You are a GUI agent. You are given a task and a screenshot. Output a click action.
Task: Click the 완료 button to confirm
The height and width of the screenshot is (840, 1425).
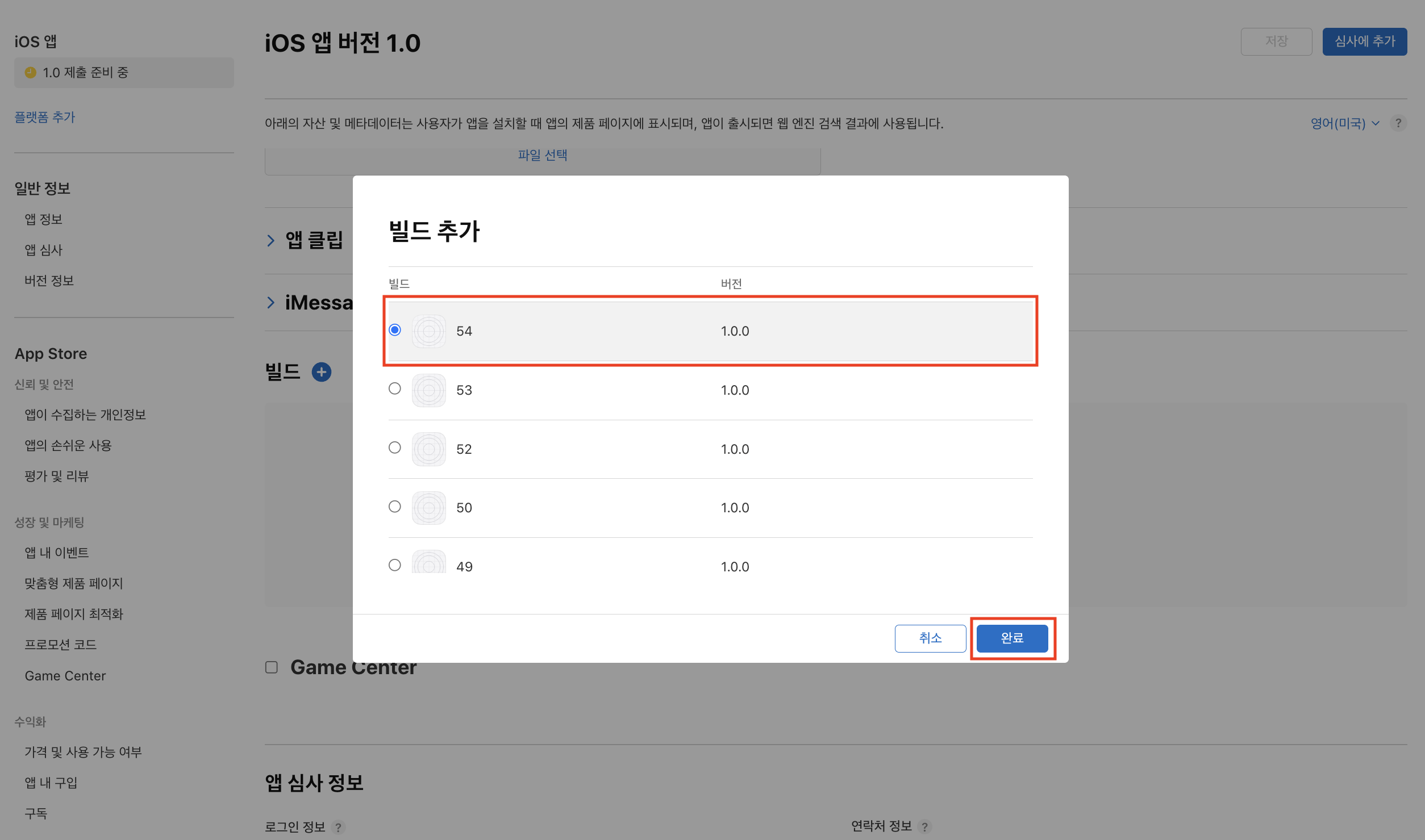1012,638
